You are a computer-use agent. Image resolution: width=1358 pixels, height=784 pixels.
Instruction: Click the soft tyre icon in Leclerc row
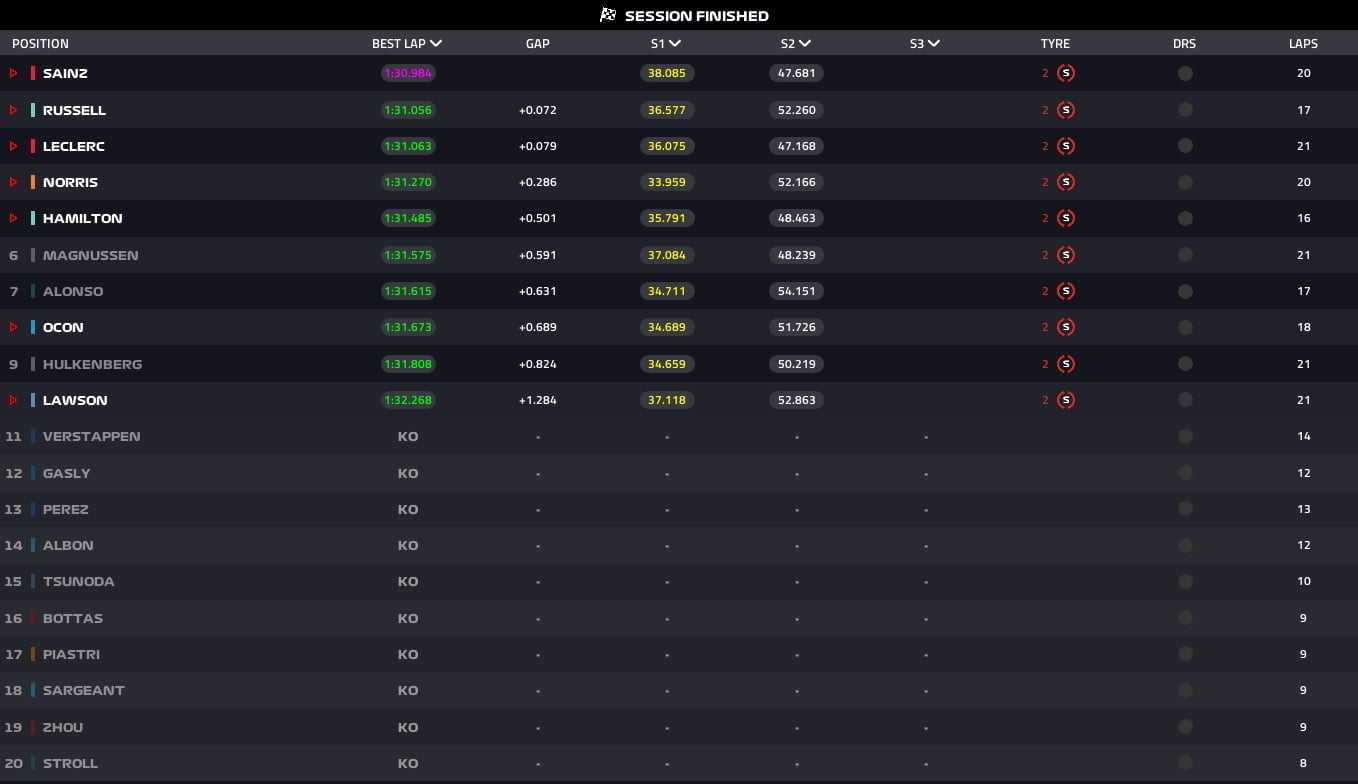1066,146
